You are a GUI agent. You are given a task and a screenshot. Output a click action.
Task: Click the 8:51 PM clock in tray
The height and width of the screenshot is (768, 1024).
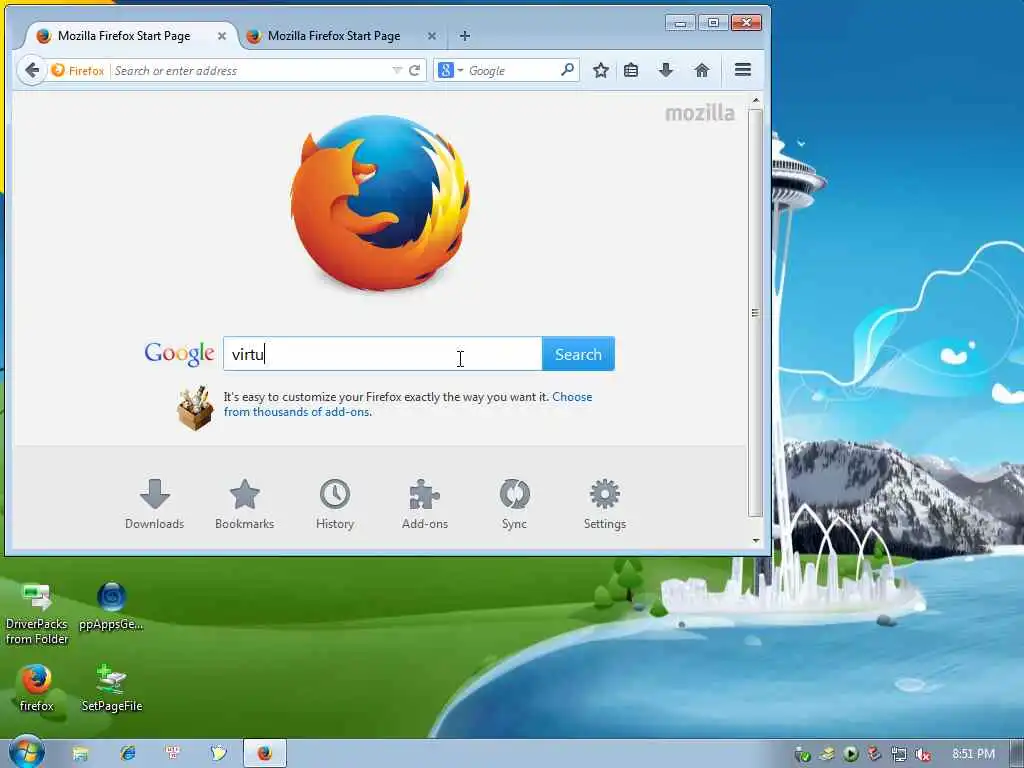pos(973,754)
